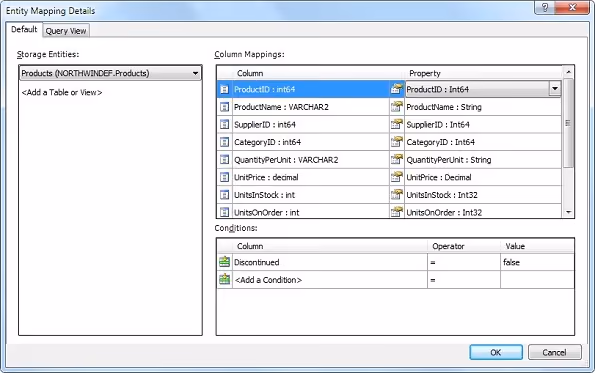Close the Entity Mapping Details dialog
Viewport: 595px width, 373px height.
pos(572,7)
